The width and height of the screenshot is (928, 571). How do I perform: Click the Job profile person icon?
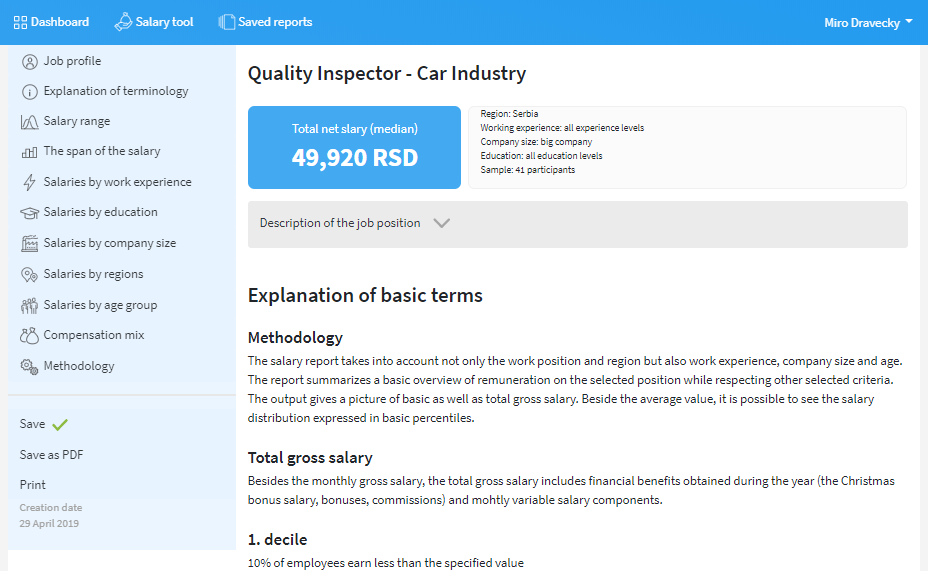click(x=30, y=62)
